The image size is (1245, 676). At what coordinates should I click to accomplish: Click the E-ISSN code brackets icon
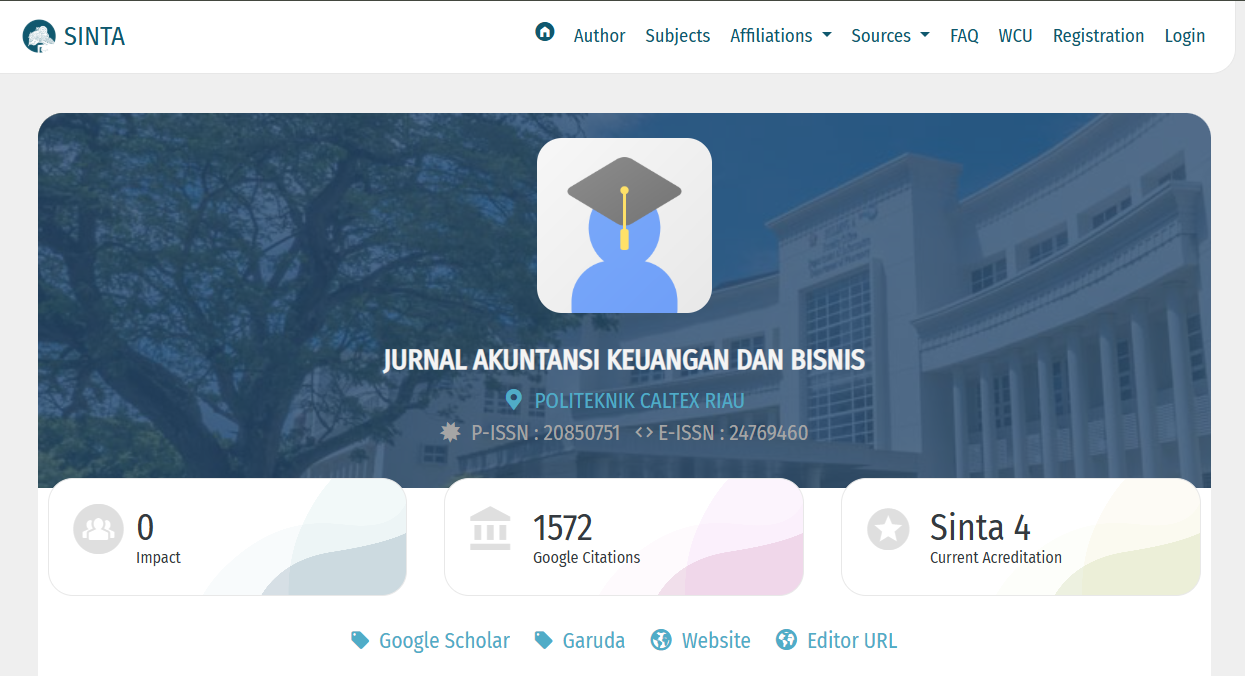(x=644, y=433)
